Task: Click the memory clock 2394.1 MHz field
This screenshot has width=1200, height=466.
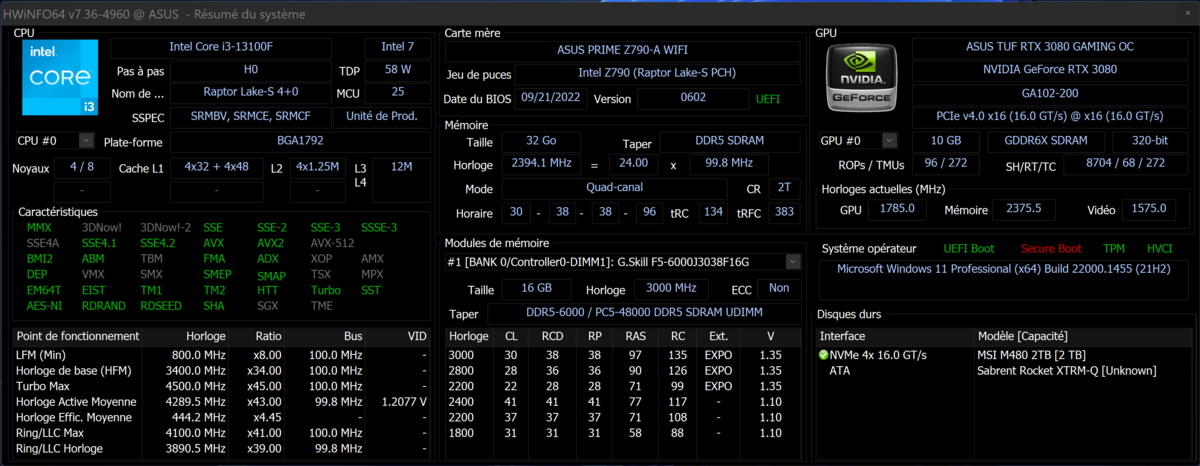Action: pyautogui.click(x=541, y=163)
